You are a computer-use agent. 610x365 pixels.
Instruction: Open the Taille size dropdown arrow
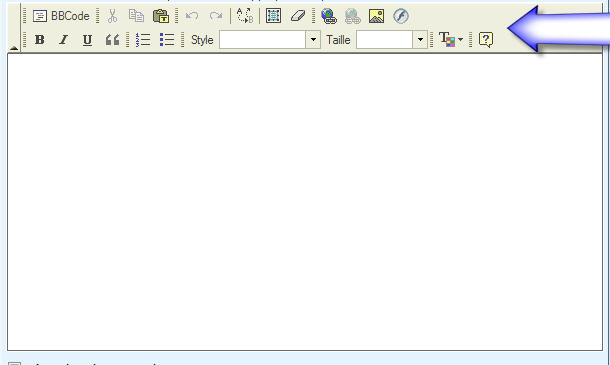420,40
